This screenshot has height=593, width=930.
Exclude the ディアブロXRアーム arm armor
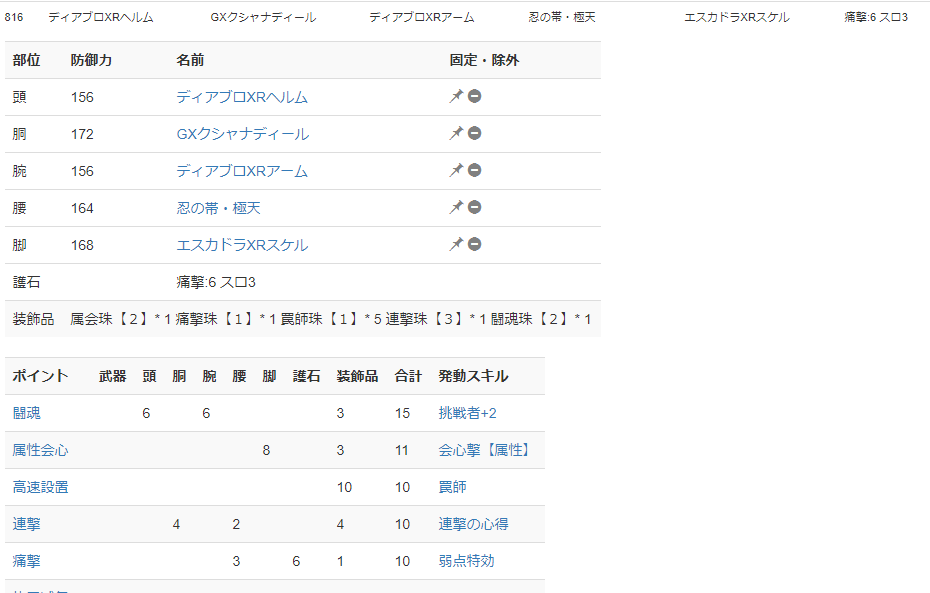click(x=474, y=170)
